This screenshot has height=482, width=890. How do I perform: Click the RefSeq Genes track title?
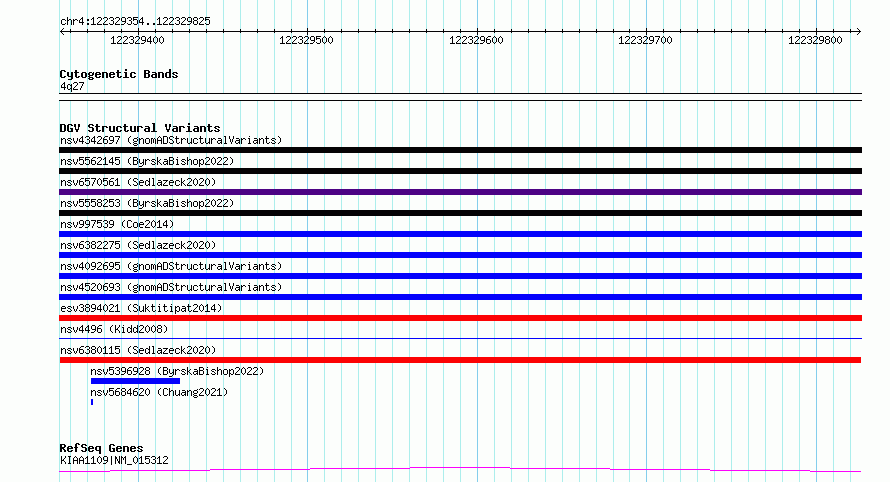tap(101, 449)
